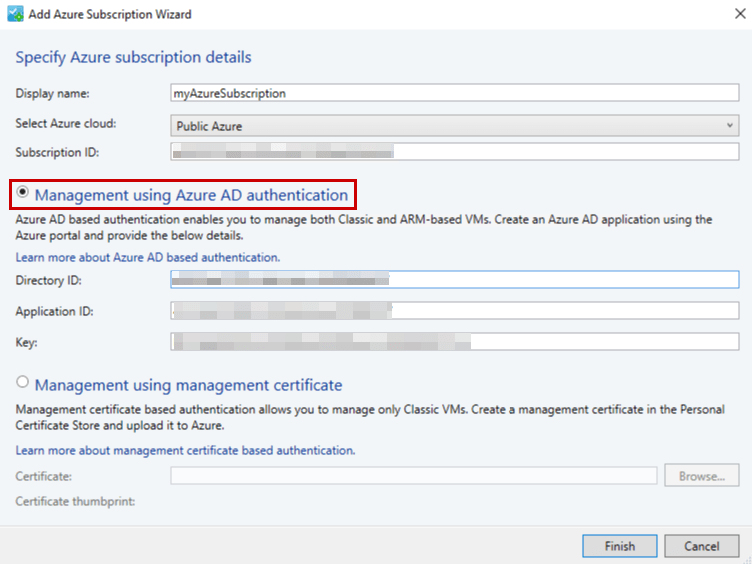Close the Add Azure Subscription Wizard
Viewport: 752px width, 564px height.
[740, 14]
